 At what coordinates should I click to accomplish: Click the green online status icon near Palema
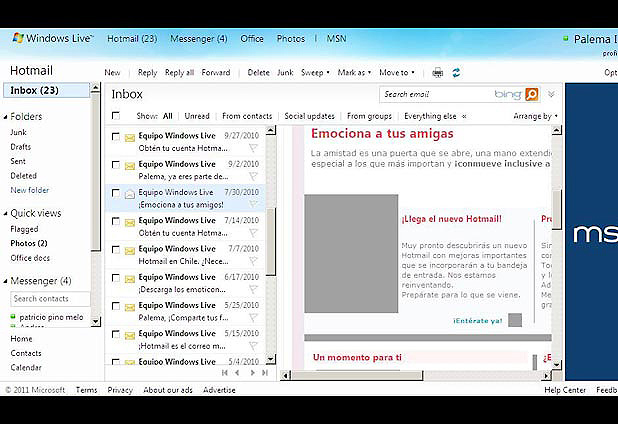tap(566, 38)
